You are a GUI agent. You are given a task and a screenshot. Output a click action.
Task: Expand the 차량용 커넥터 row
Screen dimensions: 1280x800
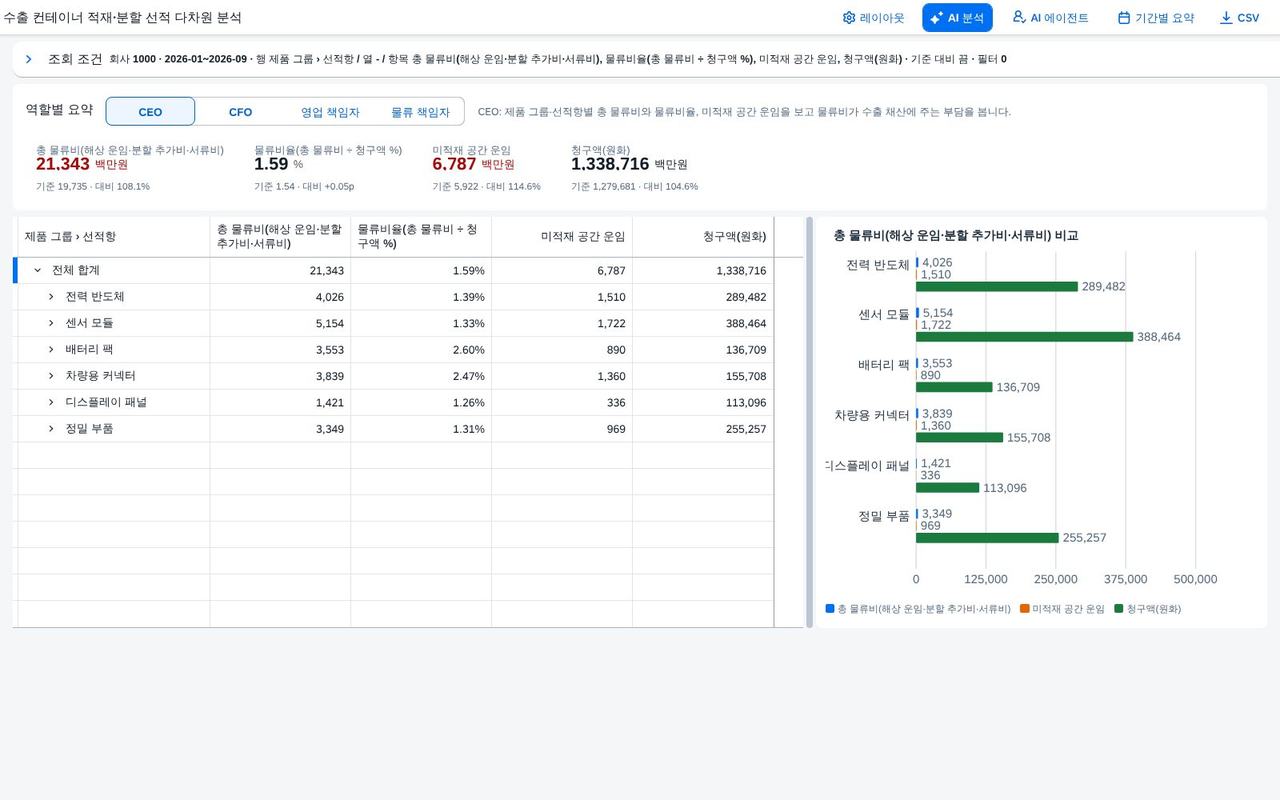51,376
